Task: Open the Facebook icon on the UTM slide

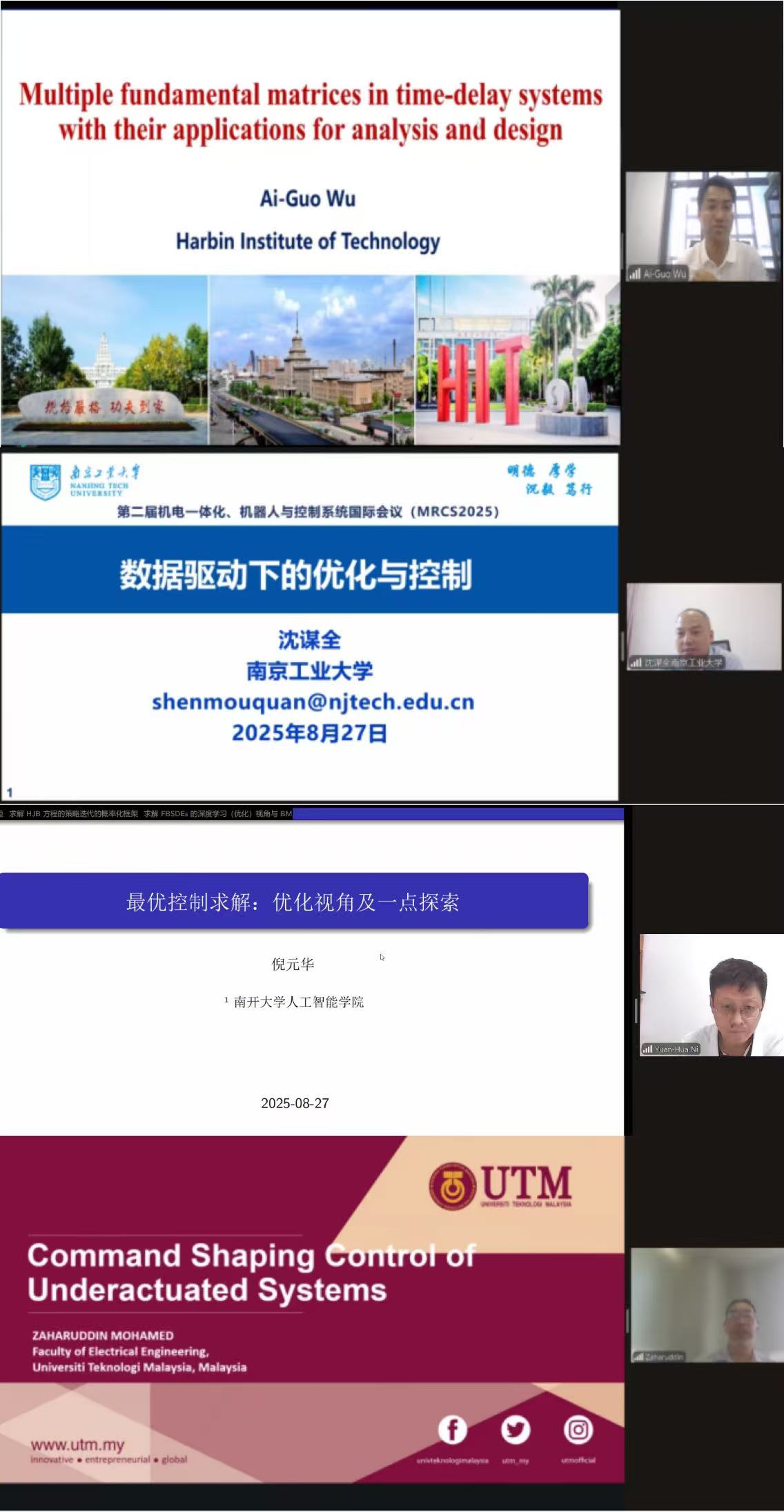Action: point(453,1429)
